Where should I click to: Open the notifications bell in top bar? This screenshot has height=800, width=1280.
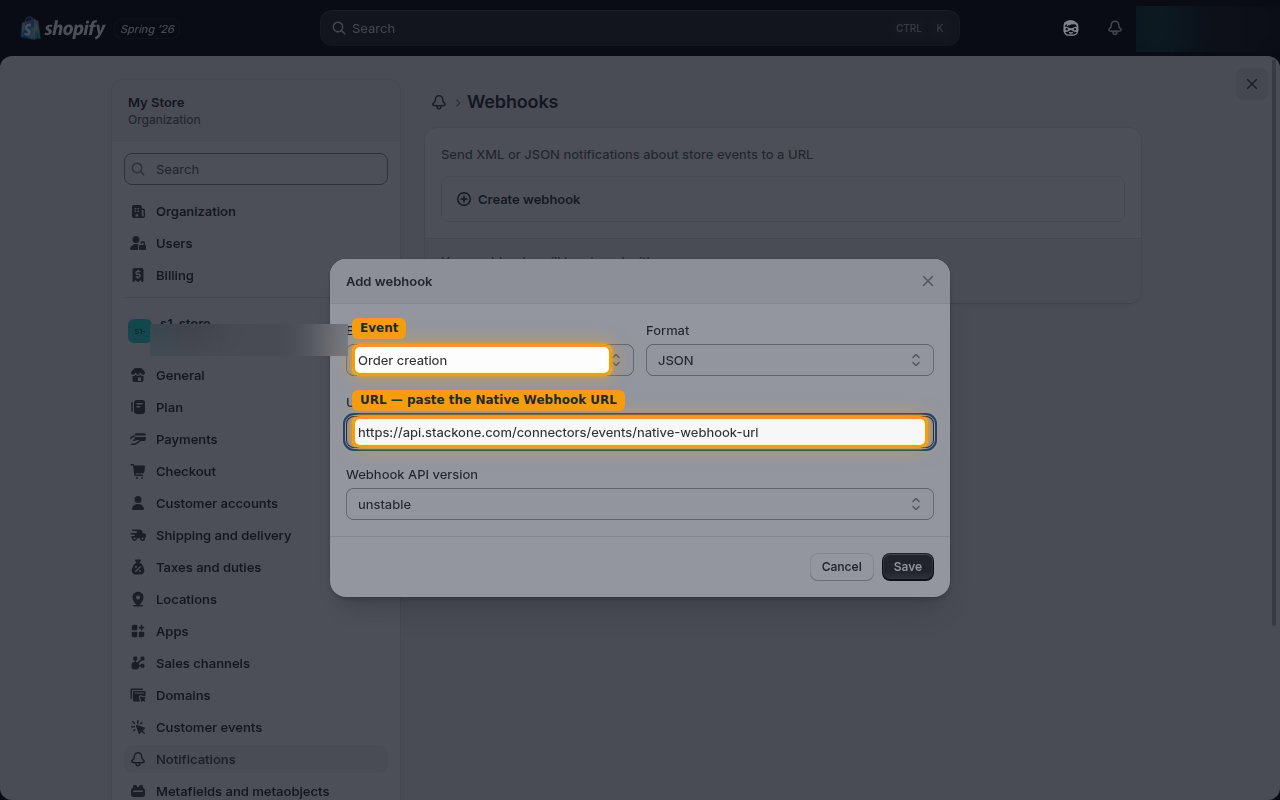click(1115, 28)
